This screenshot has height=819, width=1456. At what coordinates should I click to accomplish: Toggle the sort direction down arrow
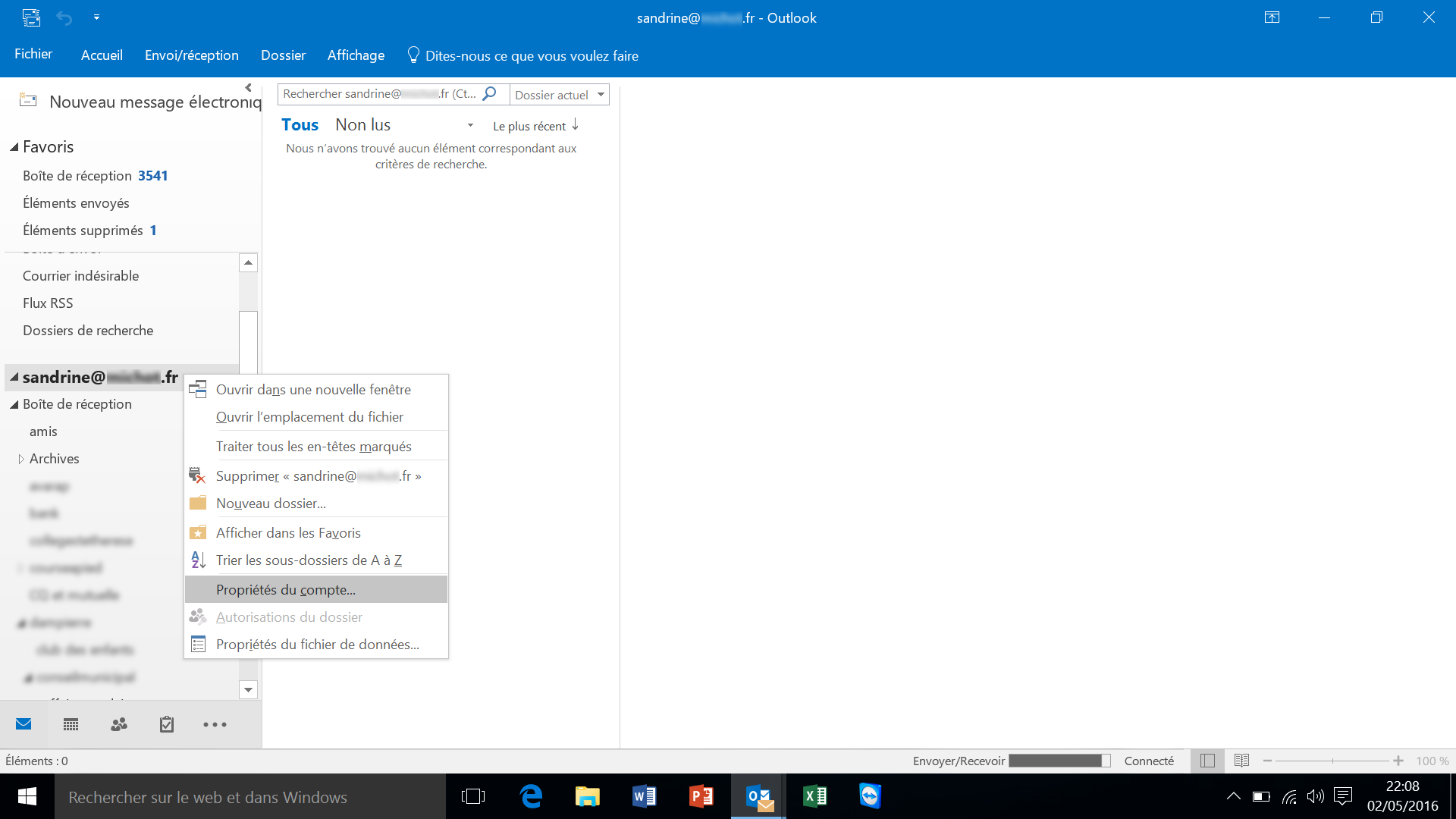(576, 125)
